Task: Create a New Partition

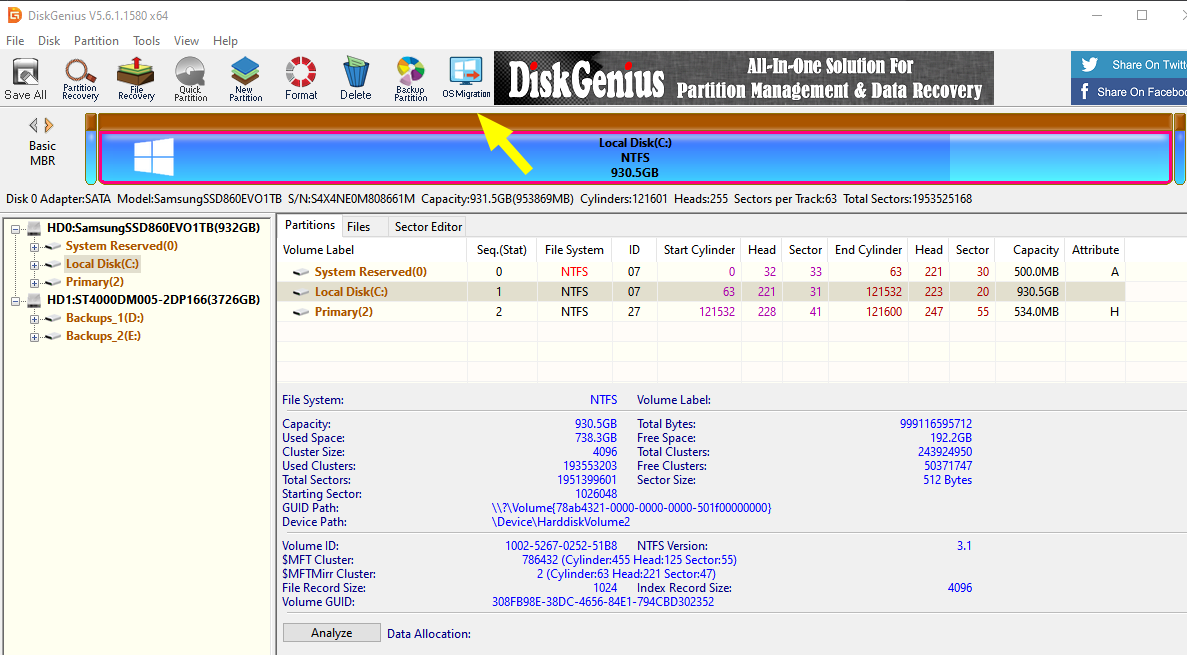Action: tap(245, 79)
